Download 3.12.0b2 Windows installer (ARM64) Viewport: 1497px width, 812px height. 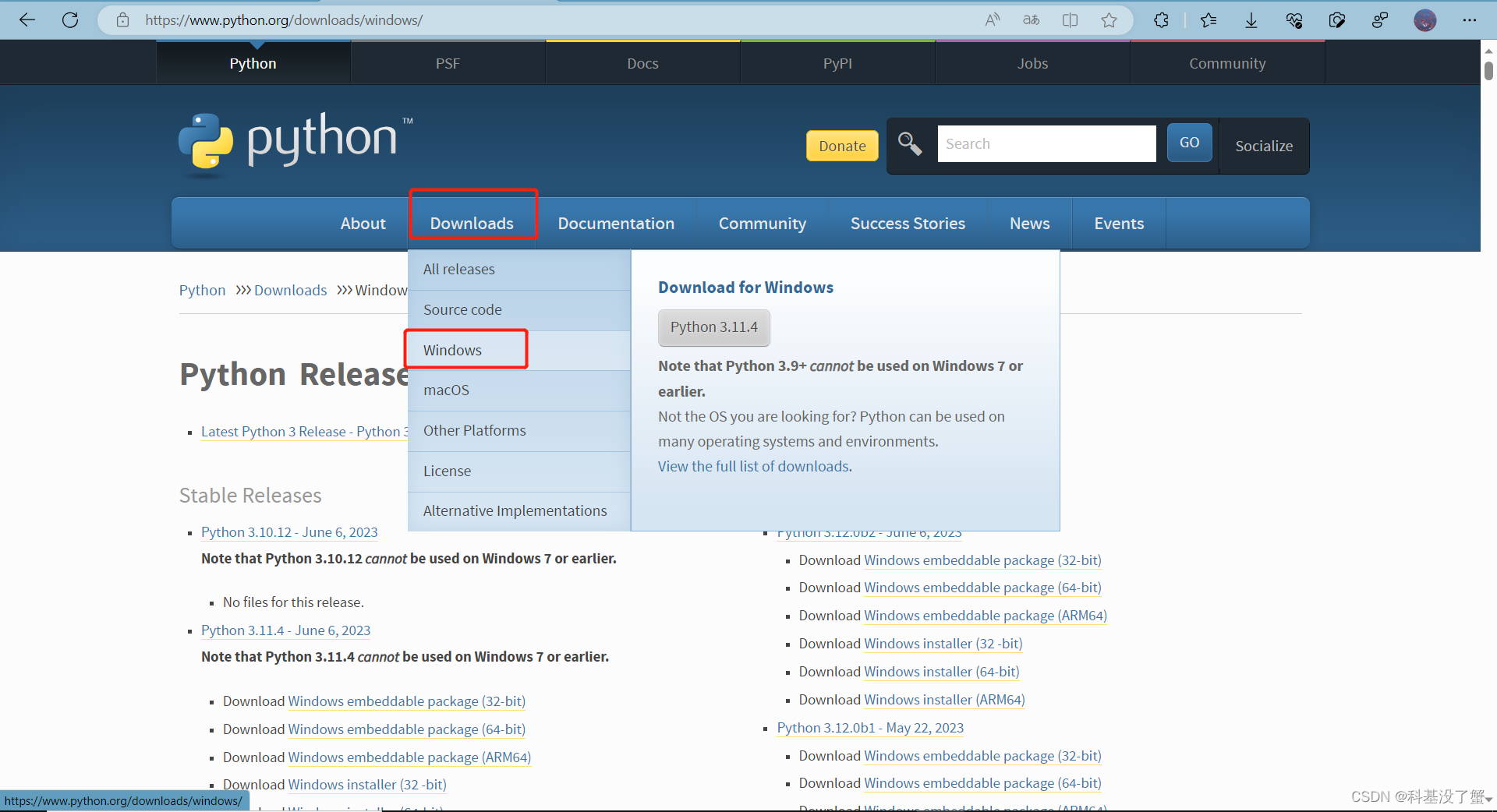tap(944, 700)
